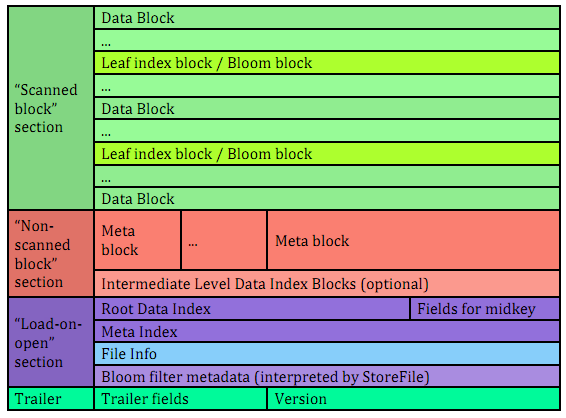Click the ellipsis cell between the Meta blocks
Screen dimensions: 566x418
coord(224,240)
